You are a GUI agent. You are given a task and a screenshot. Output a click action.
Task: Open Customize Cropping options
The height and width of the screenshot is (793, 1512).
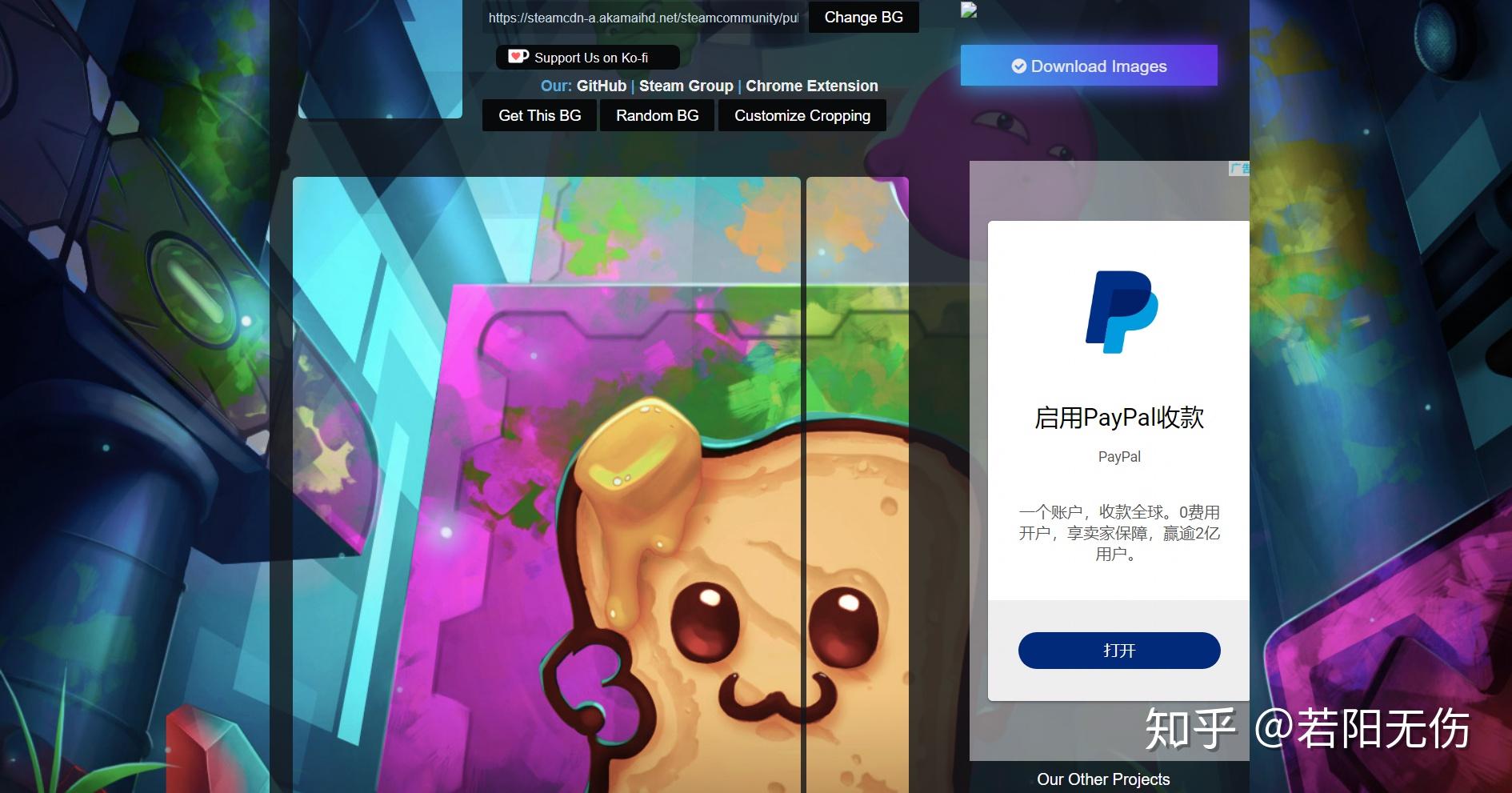pos(802,115)
